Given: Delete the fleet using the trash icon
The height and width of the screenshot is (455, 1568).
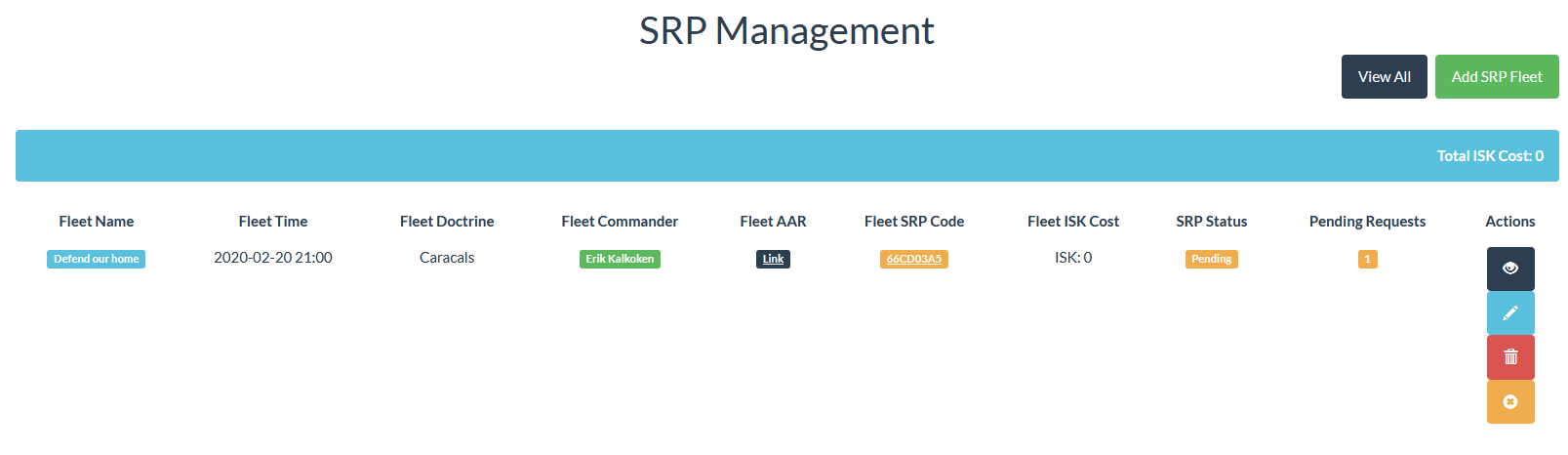Looking at the screenshot, I should (1509, 357).
